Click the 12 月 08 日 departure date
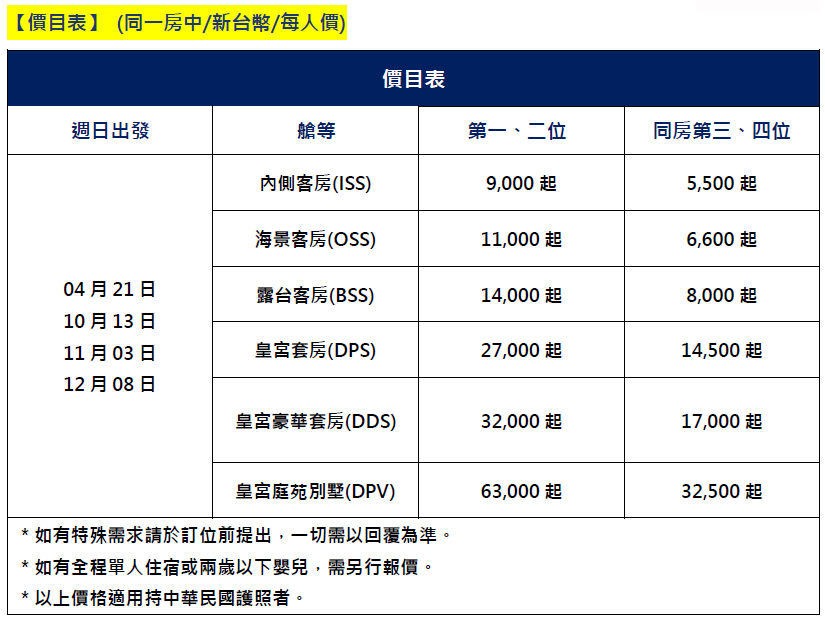 tap(110, 384)
